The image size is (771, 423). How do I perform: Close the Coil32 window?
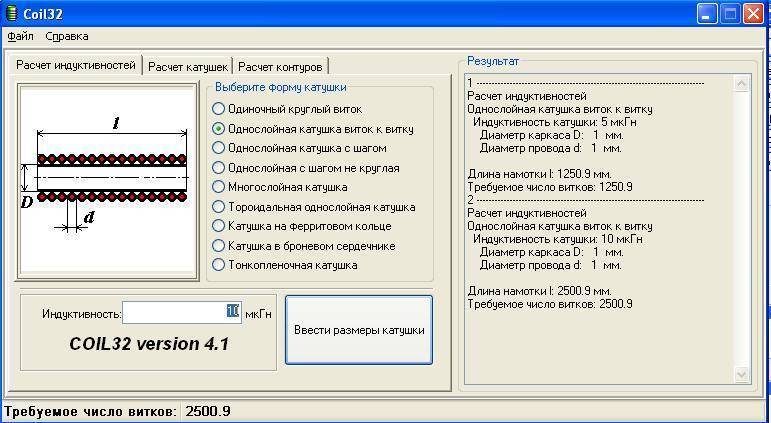[753, 14]
